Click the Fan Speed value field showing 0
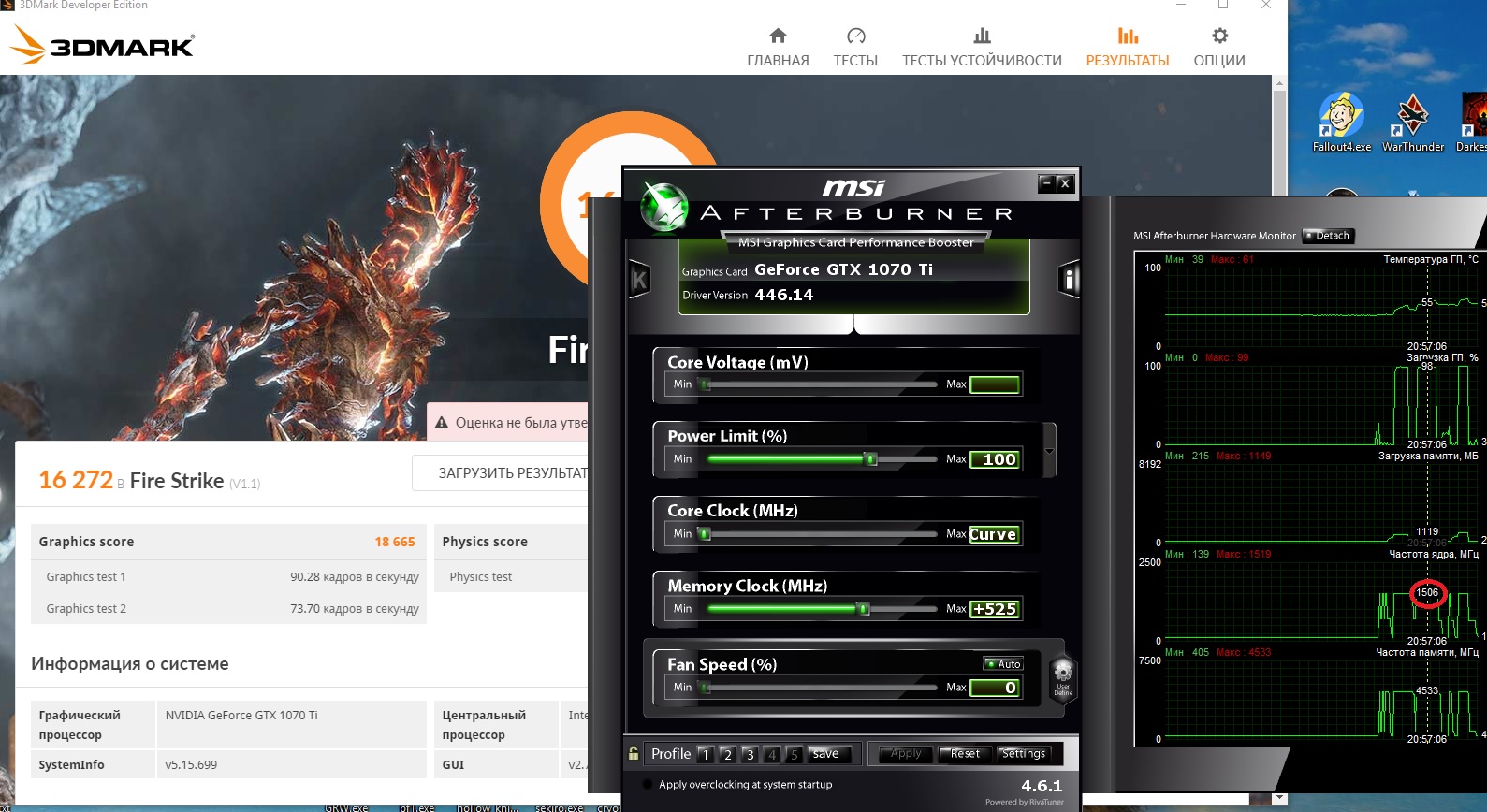 click(x=995, y=688)
